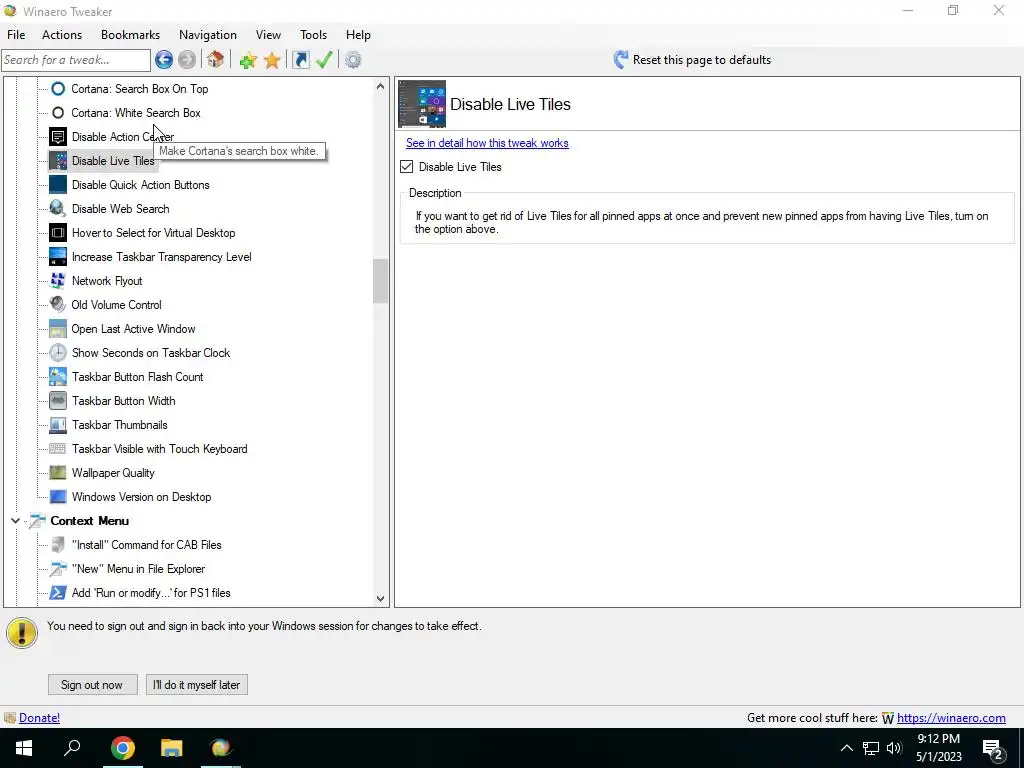Open the Help menu
The width and height of the screenshot is (1024, 768).
(358, 35)
